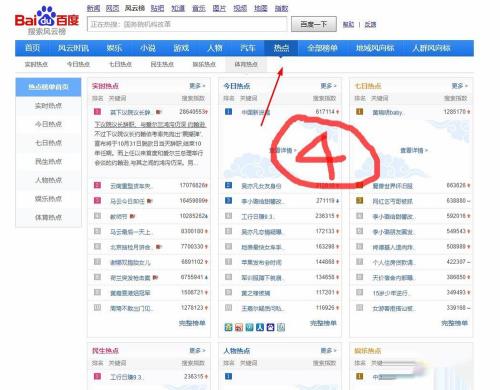Select 娱乐热点 in left sidebar

click(x=48, y=199)
